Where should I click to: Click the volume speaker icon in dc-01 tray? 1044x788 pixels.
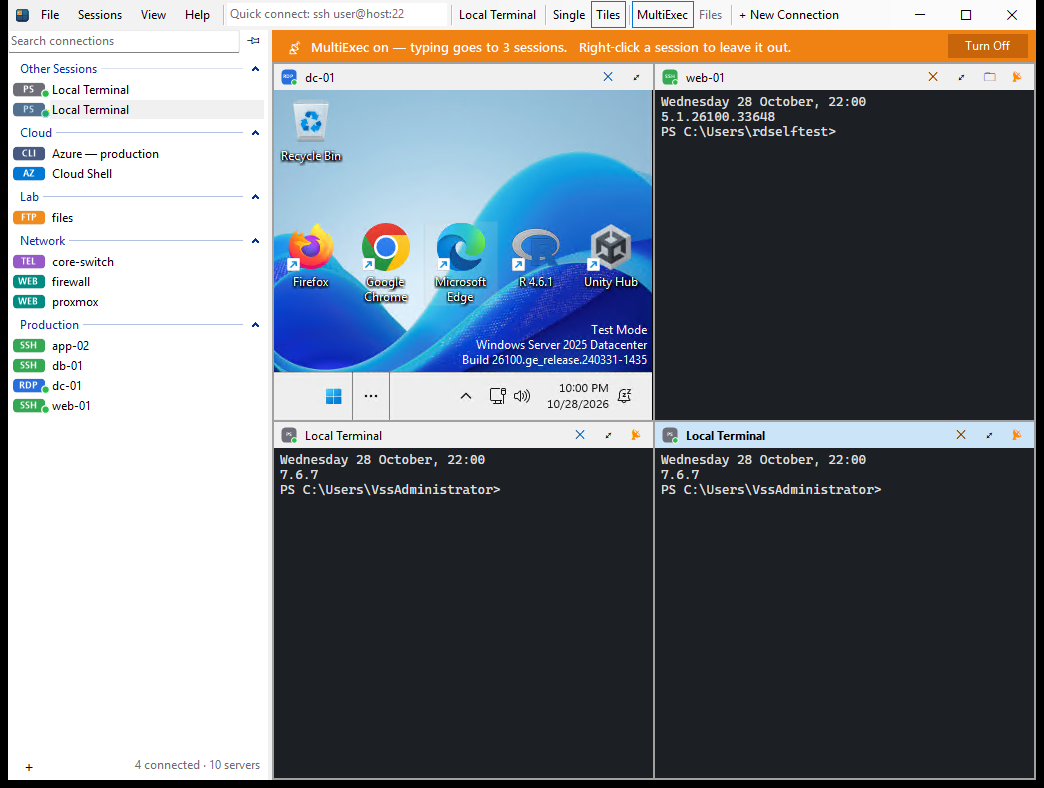522,397
